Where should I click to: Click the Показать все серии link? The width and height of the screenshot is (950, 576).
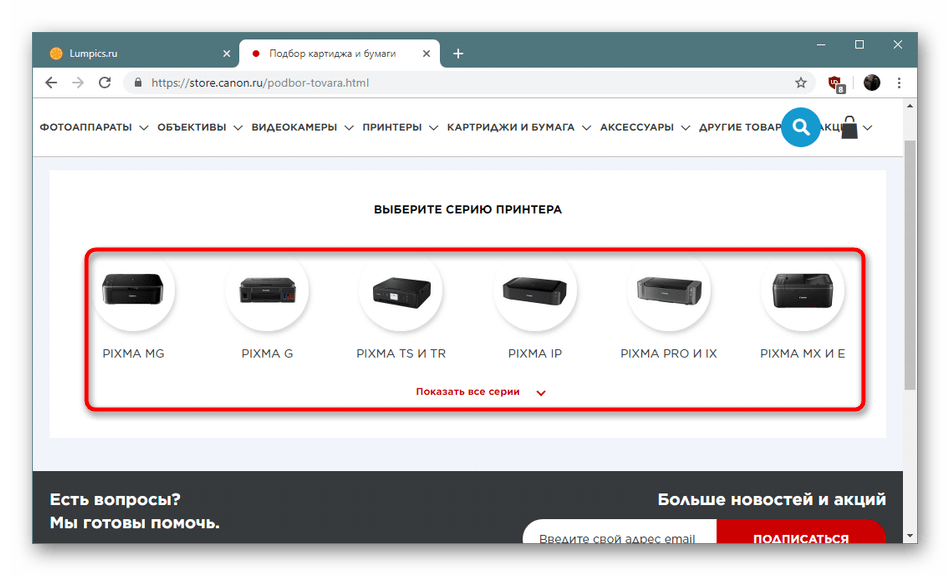point(468,392)
